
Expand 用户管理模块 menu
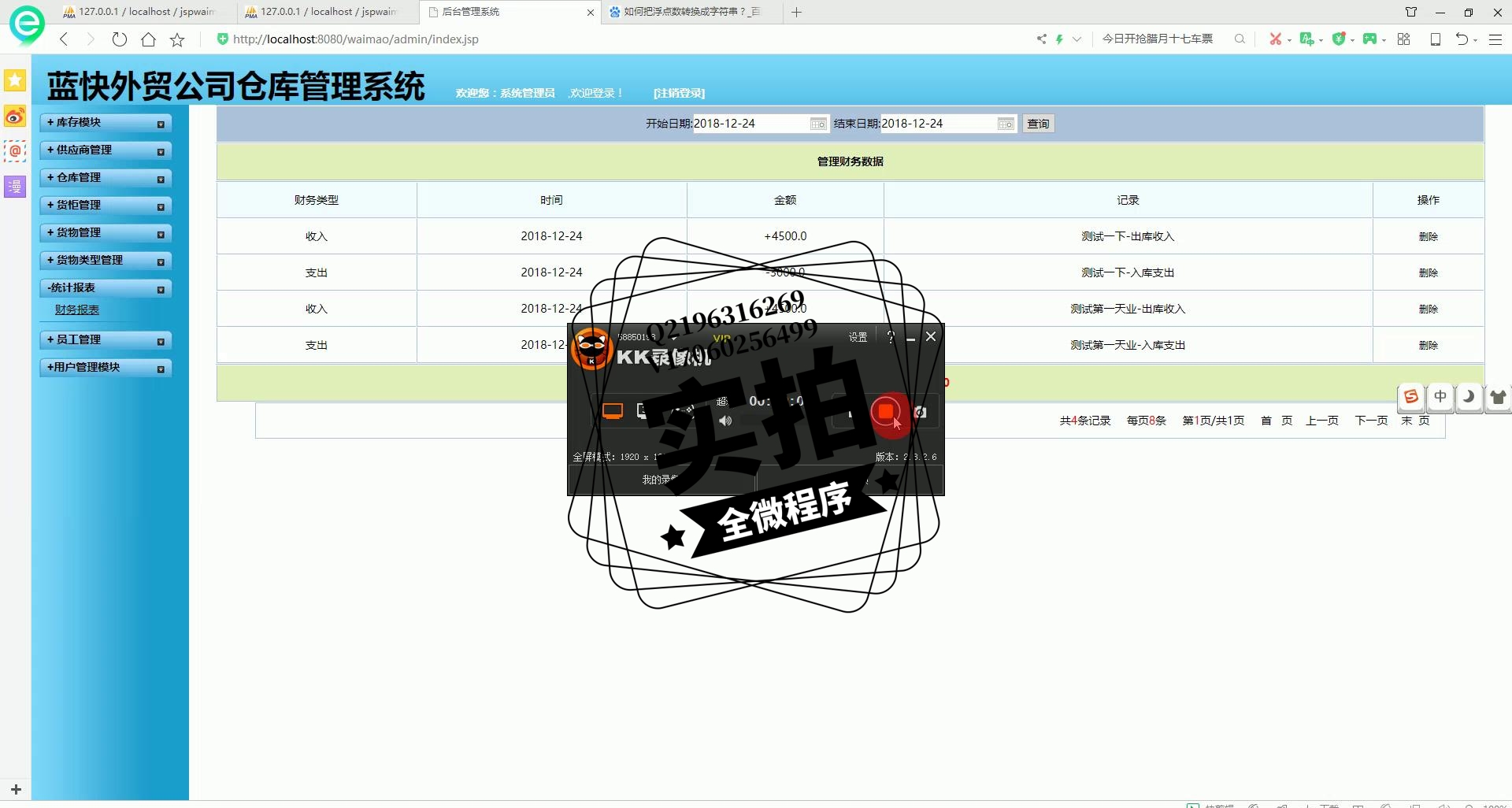[106, 368]
